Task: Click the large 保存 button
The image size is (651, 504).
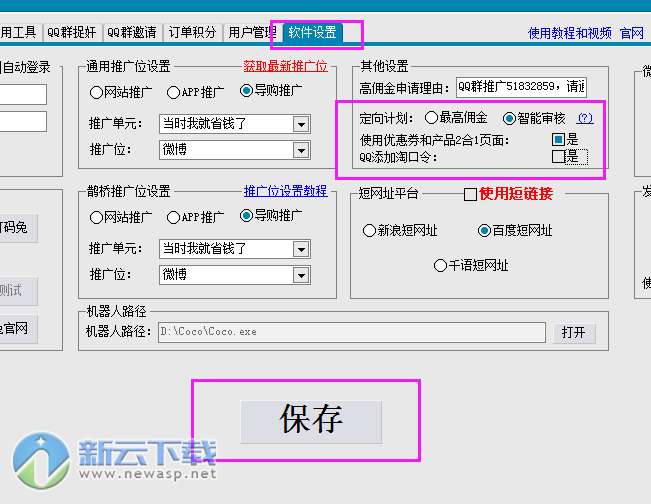Action: [311, 420]
